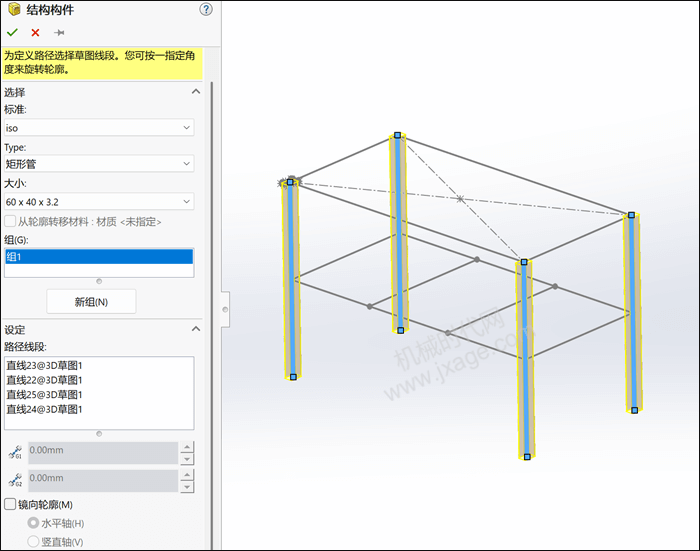Cancel with the red X icon
The width and height of the screenshot is (700, 551).
click(35, 33)
